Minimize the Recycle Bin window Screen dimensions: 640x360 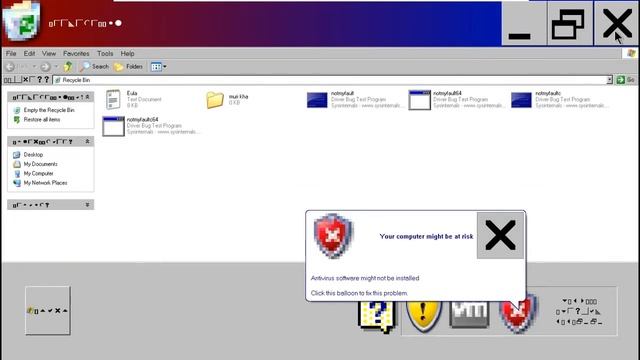coord(524,23)
